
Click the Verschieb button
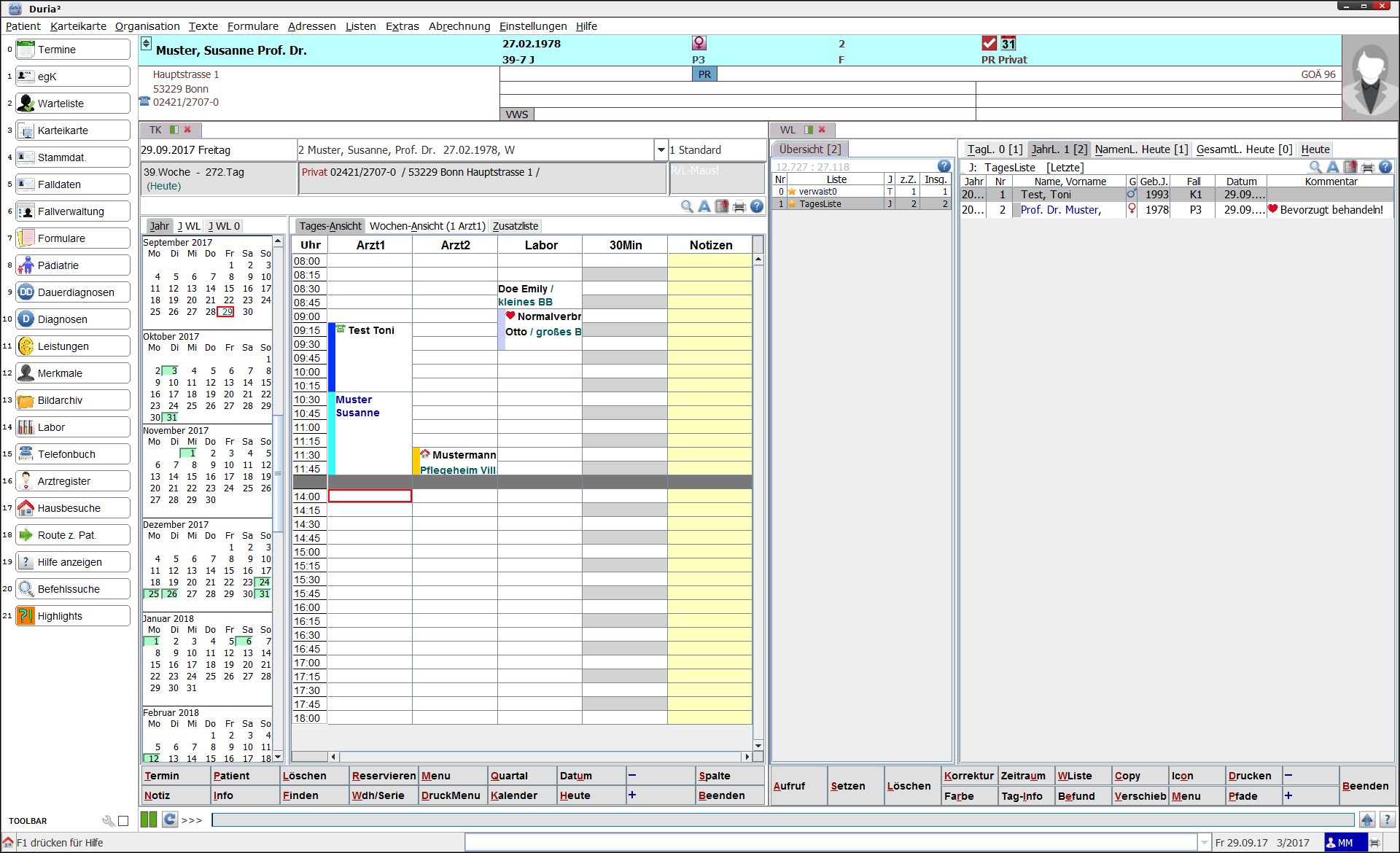pos(1140,796)
